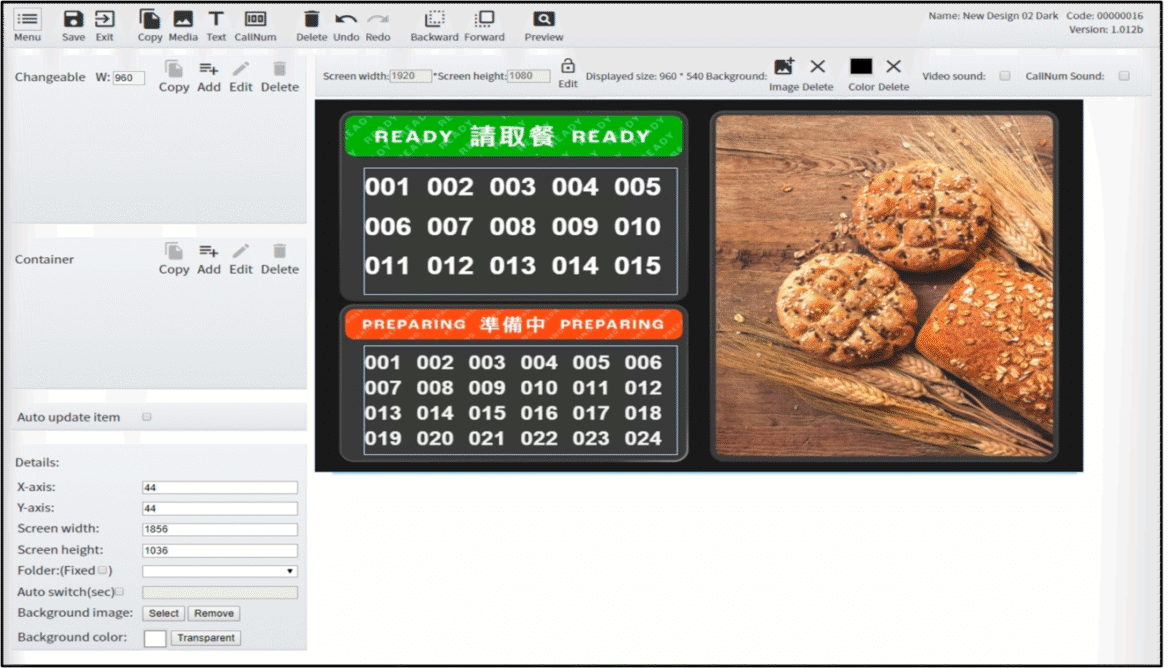
Task: Undo the last action
Action: click(346, 25)
